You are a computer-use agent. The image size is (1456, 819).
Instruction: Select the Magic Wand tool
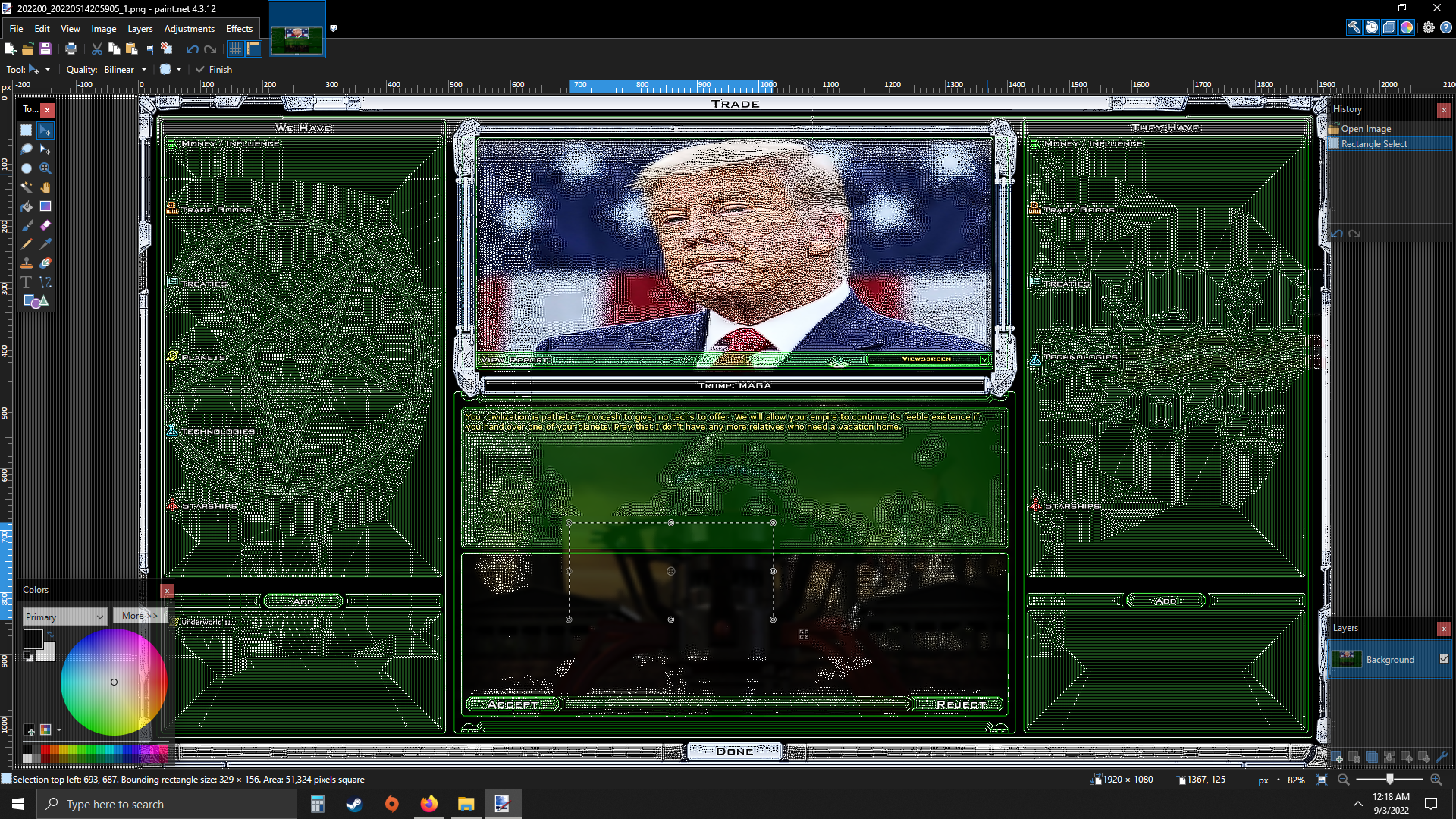(x=27, y=187)
